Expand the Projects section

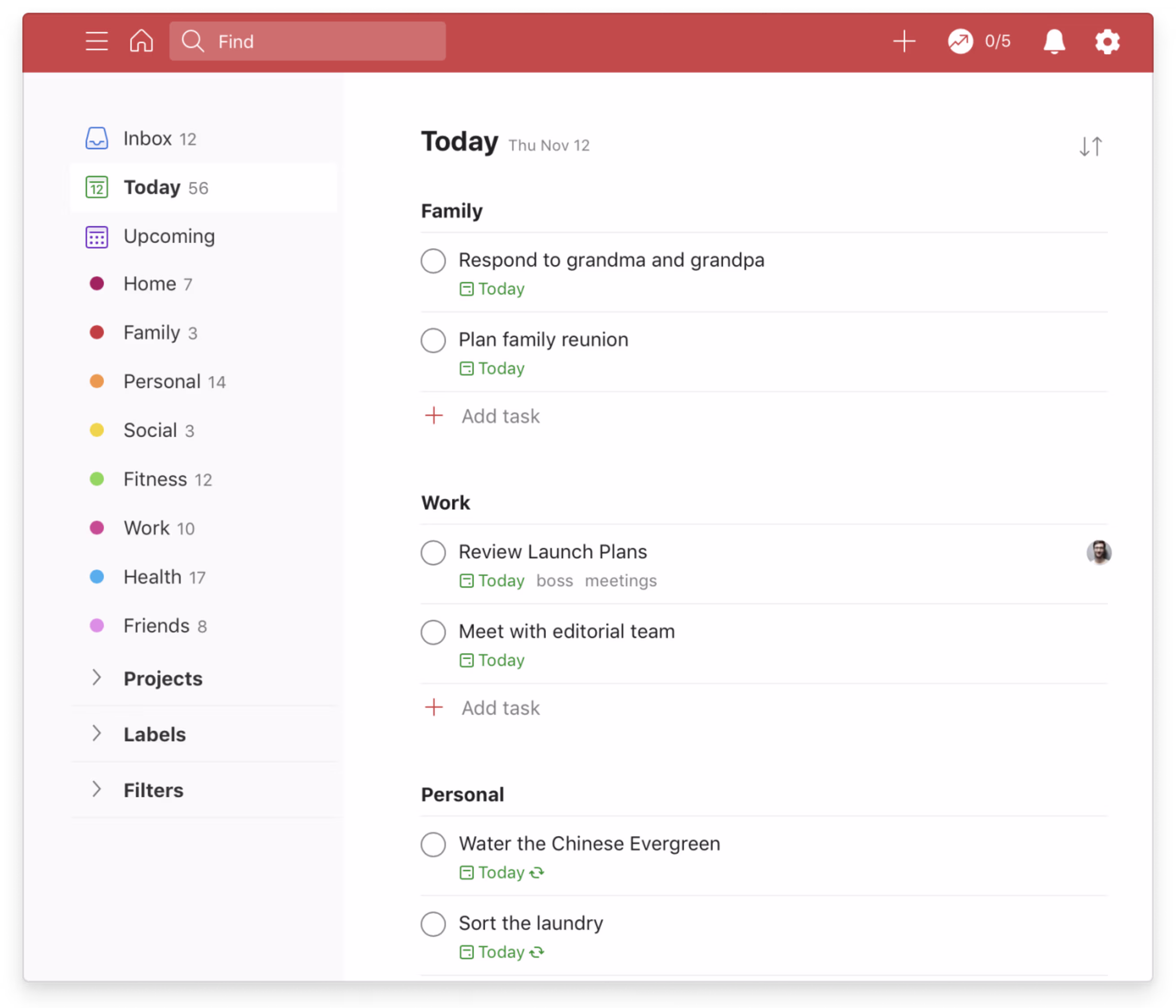tap(96, 678)
